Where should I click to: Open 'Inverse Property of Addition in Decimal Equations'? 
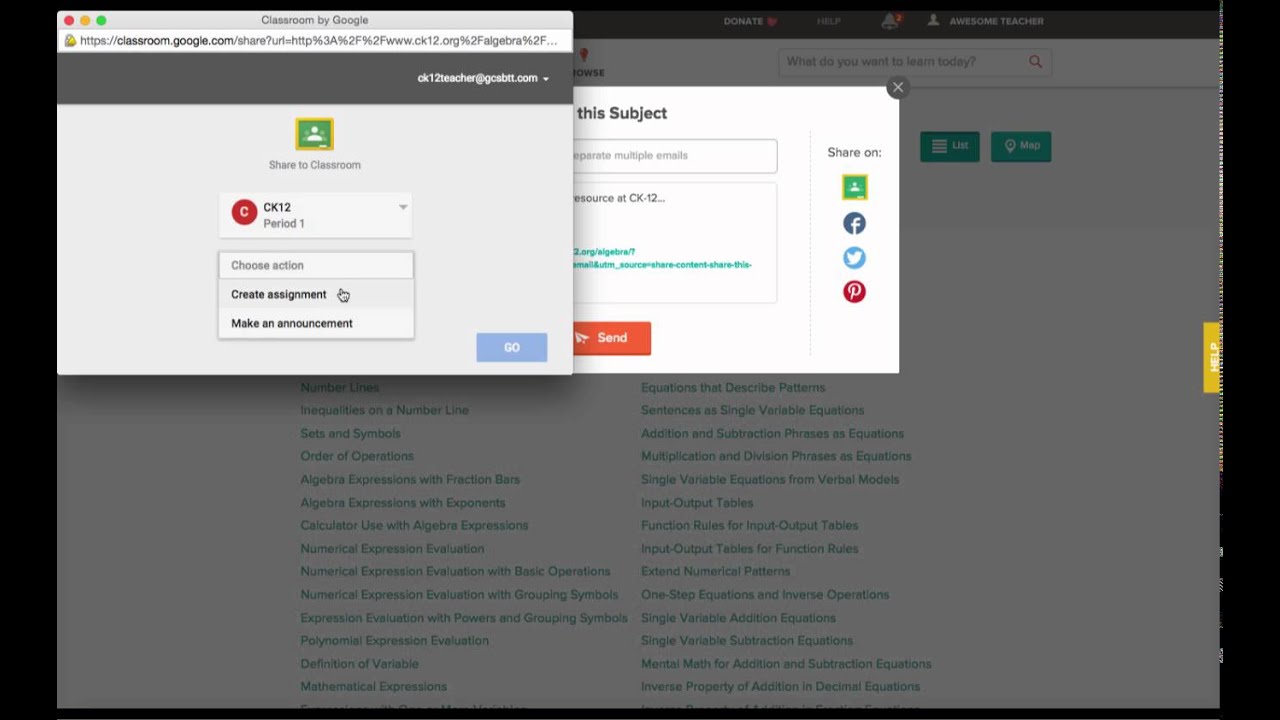[780, 687]
